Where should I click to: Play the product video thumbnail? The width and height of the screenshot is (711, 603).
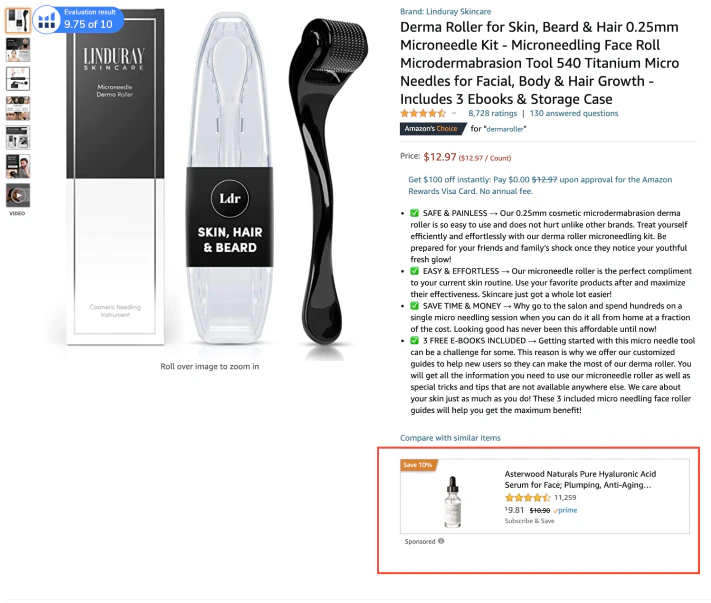(18, 195)
